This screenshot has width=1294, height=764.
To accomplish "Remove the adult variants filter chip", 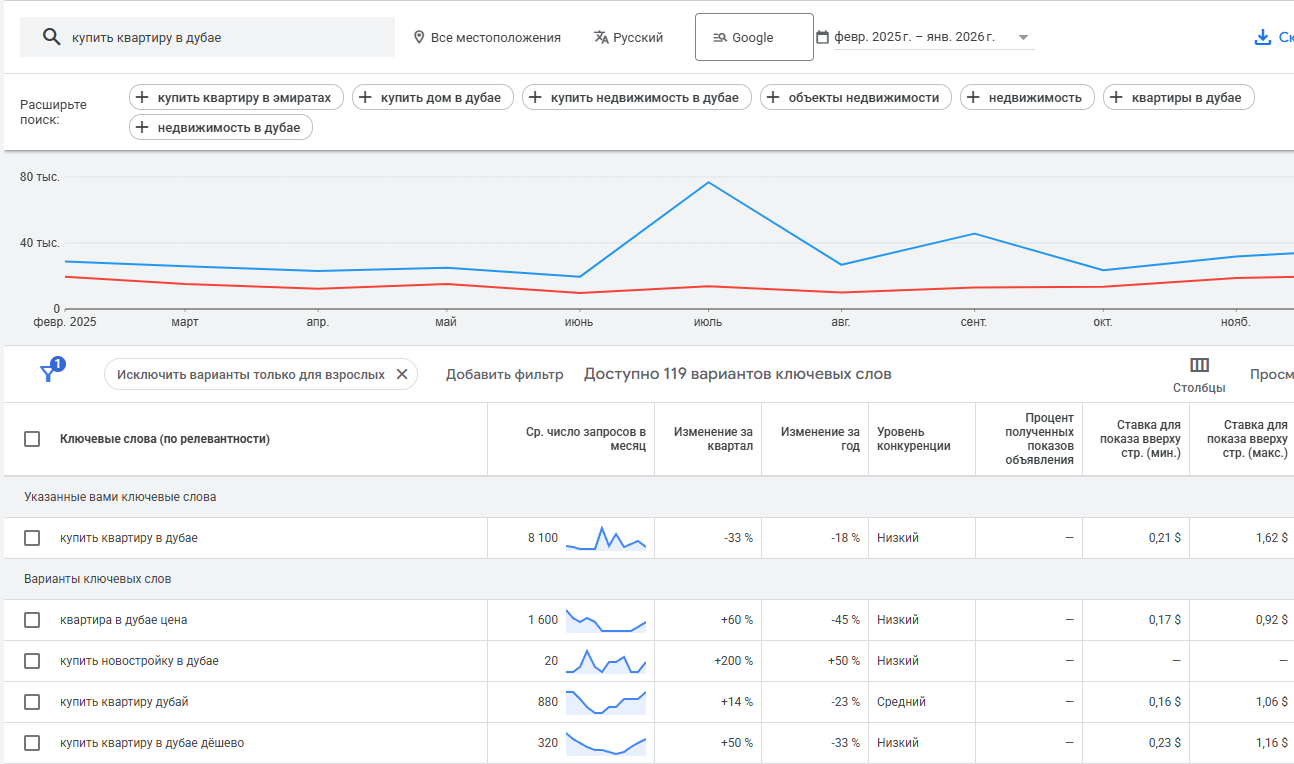I will (x=402, y=374).
